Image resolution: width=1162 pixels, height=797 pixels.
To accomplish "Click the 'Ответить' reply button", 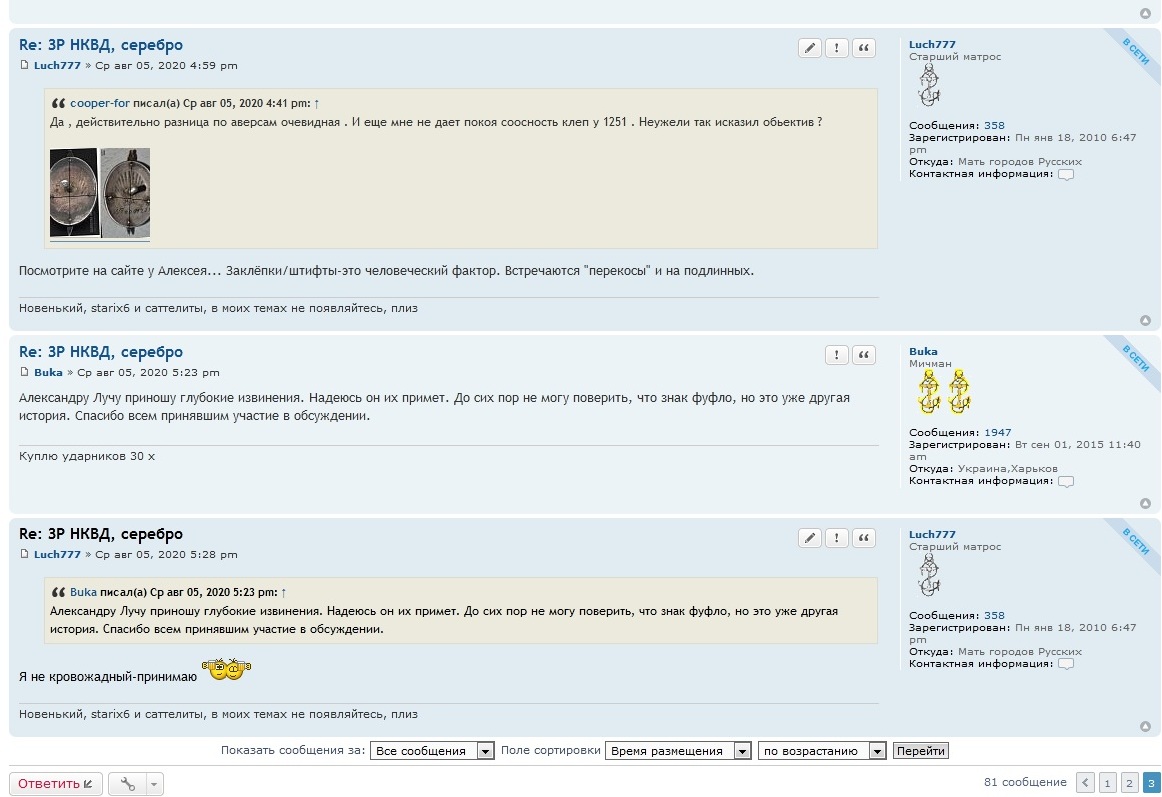I will click(x=56, y=784).
